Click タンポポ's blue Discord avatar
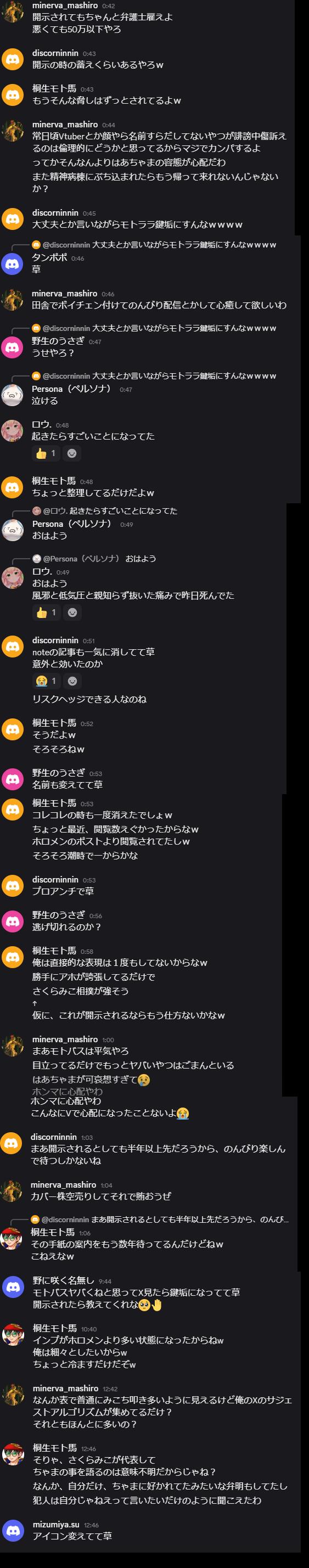Screen dimensions: 309x1568 click(x=12, y=263)
